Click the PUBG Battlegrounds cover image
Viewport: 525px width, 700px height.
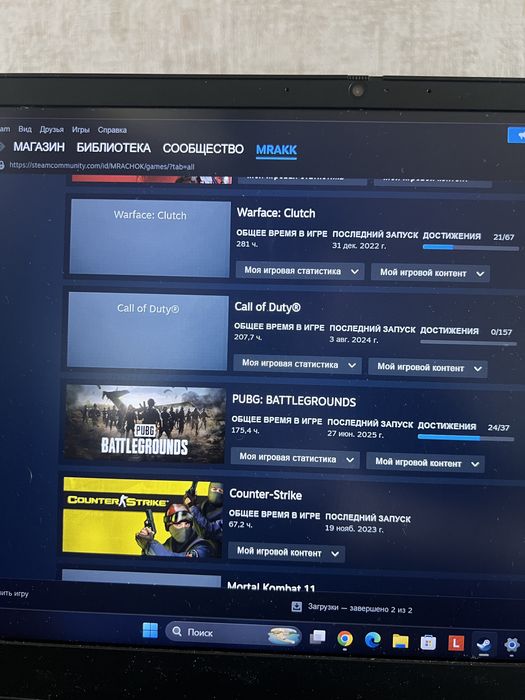point(145,424)
